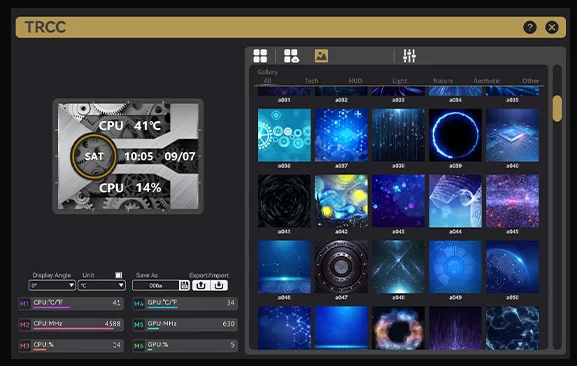Choose galaxy thumbnail a045
577x366 pixels.
click(512, 201)
